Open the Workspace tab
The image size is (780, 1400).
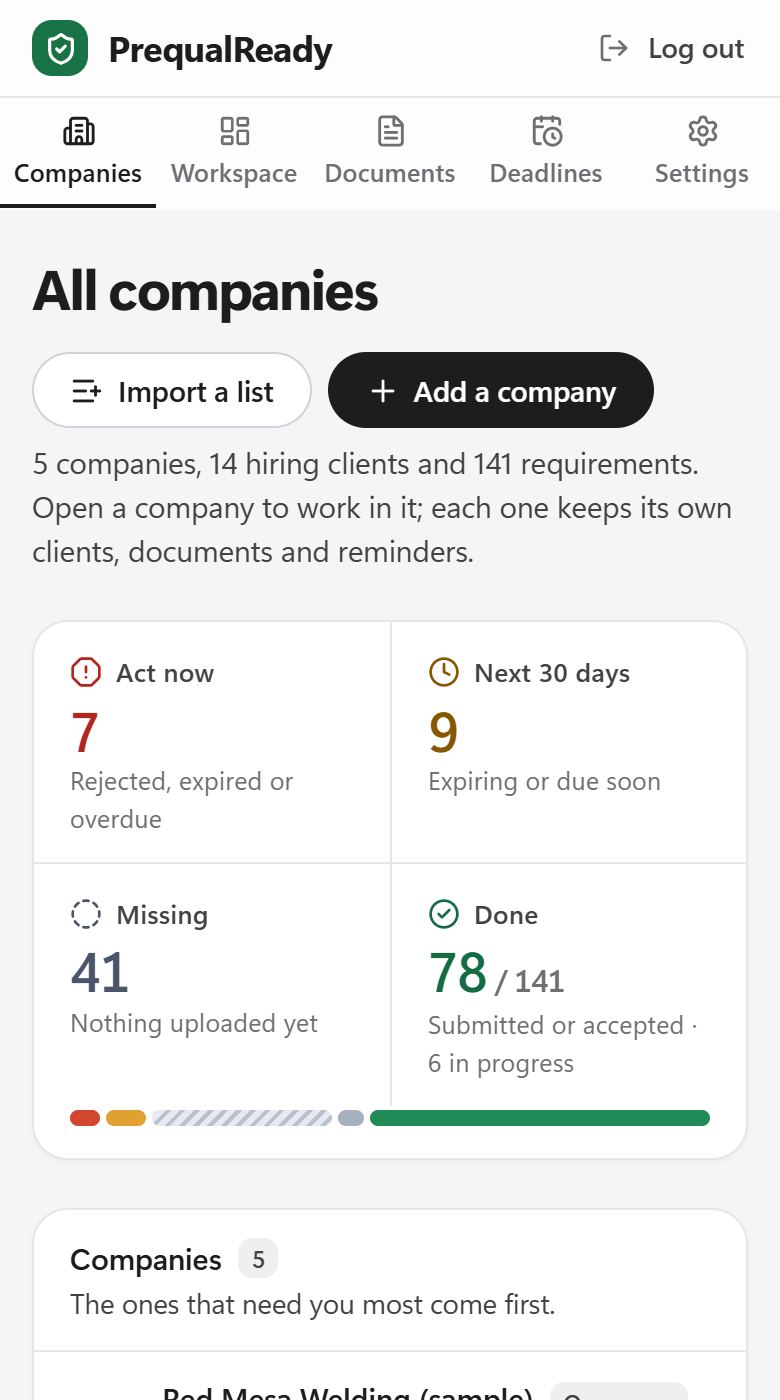click(x=234, y=153)
